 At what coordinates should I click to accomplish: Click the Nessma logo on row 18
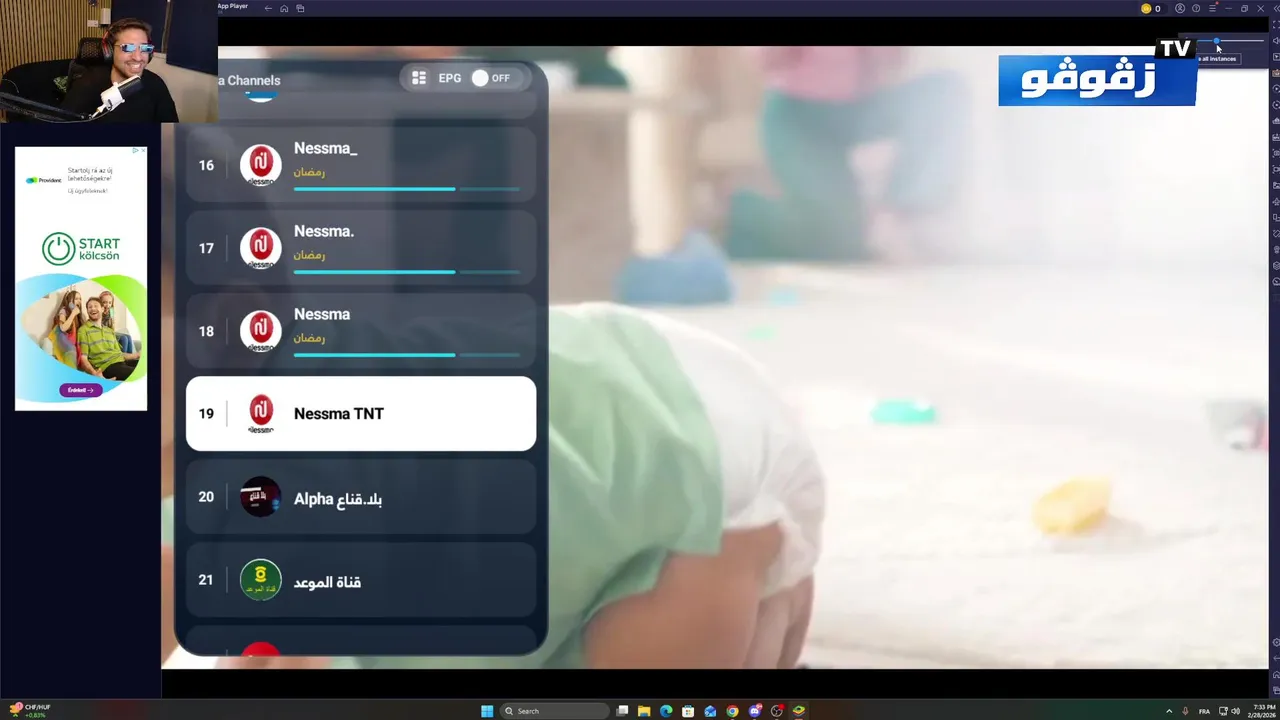click(260, 331)
